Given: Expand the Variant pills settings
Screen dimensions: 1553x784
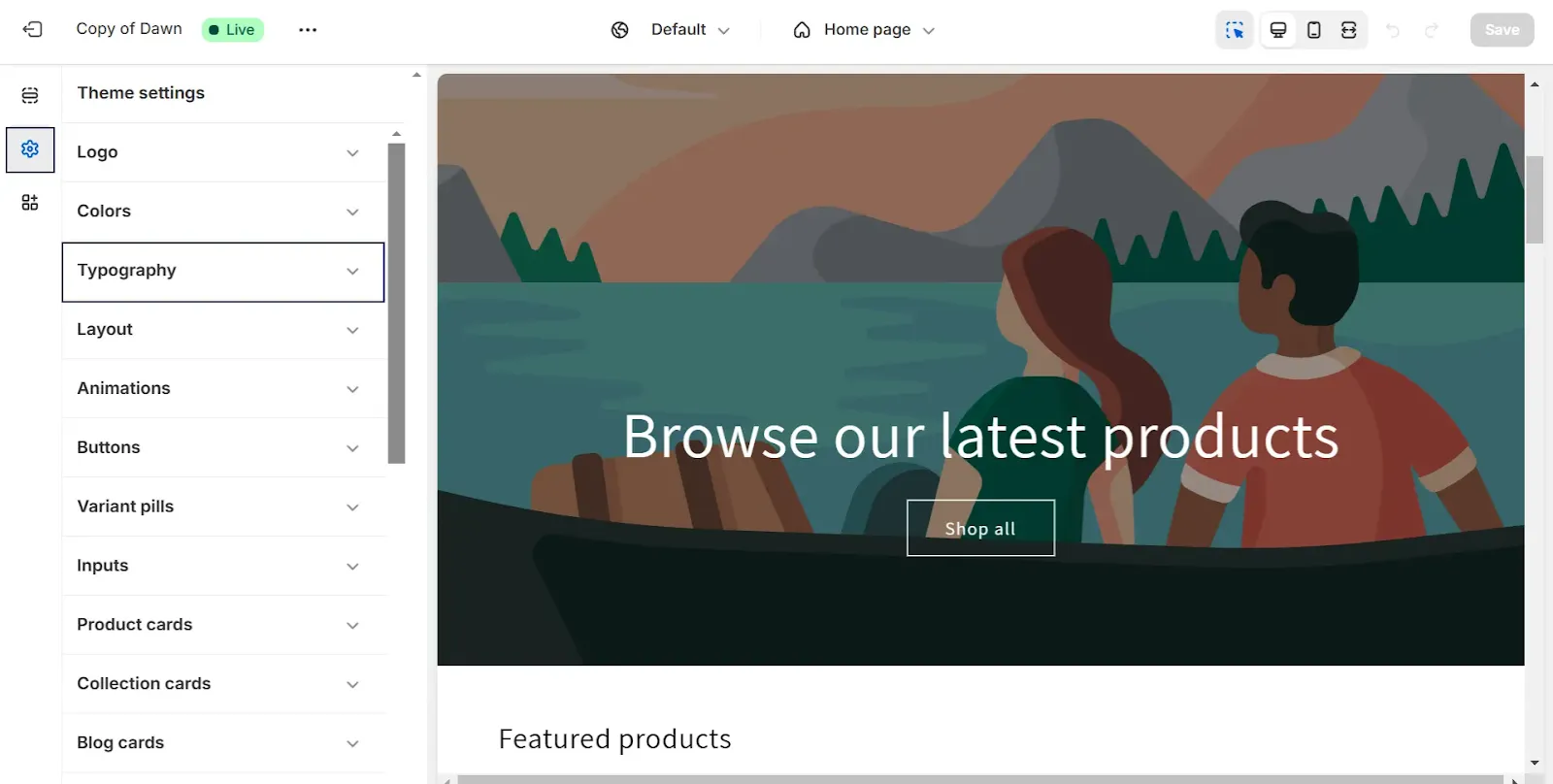Looking at the screenshot, I should click(223, 507).
